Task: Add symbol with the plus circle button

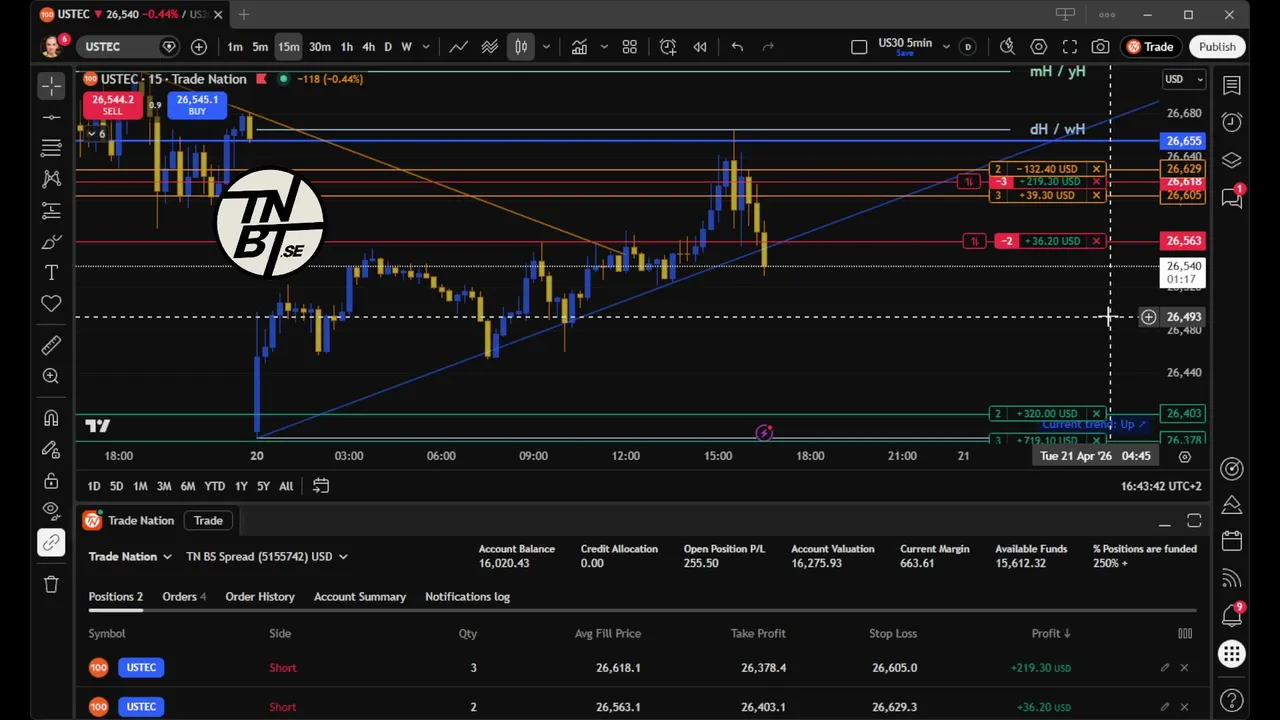Action: pos(199,47)
